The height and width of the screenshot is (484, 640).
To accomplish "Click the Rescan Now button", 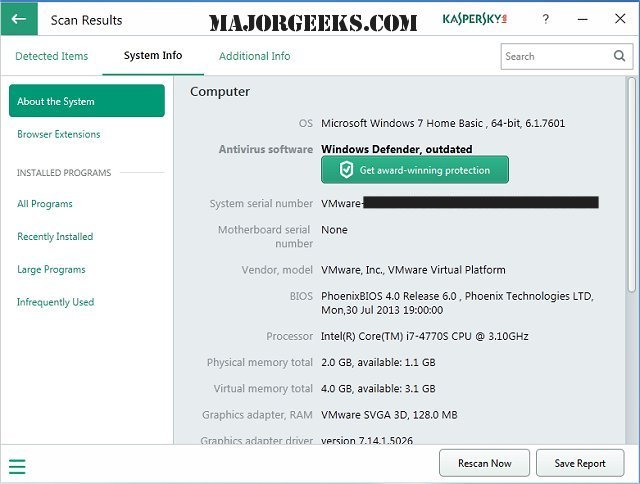I will (484, 463).
